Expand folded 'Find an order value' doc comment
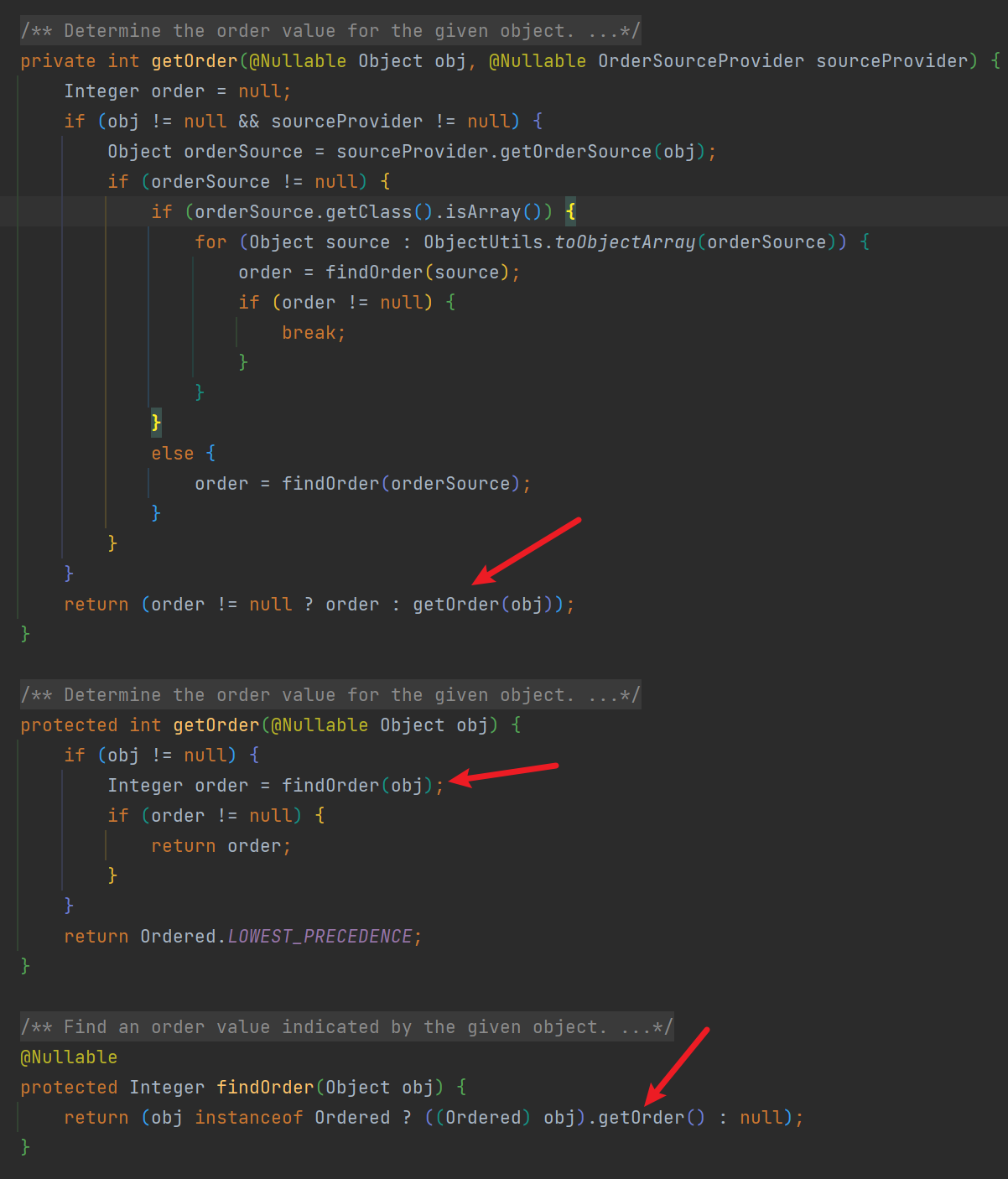The image size is (1008, 1179). [x=346, y=1027]
